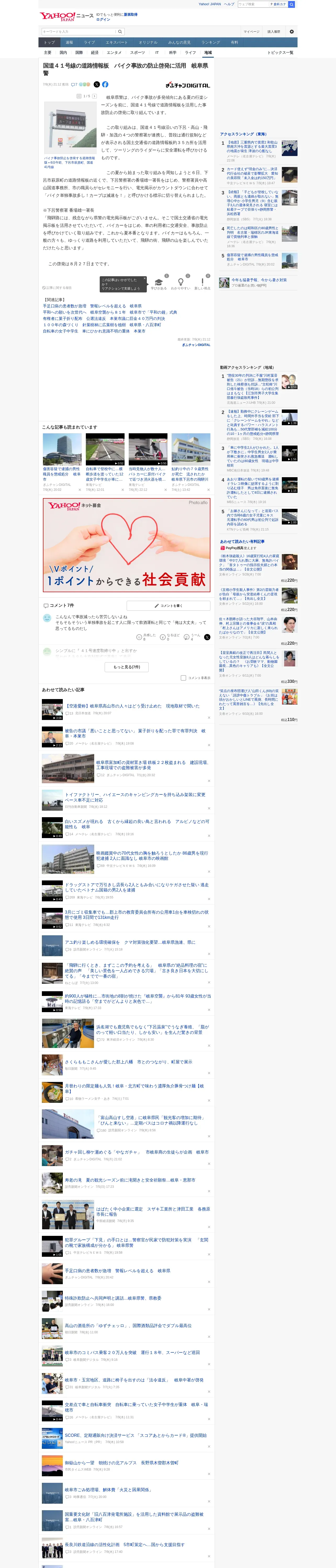Click the ログイン link
The width and height of the screenshot is (336, 1568).
103,20
